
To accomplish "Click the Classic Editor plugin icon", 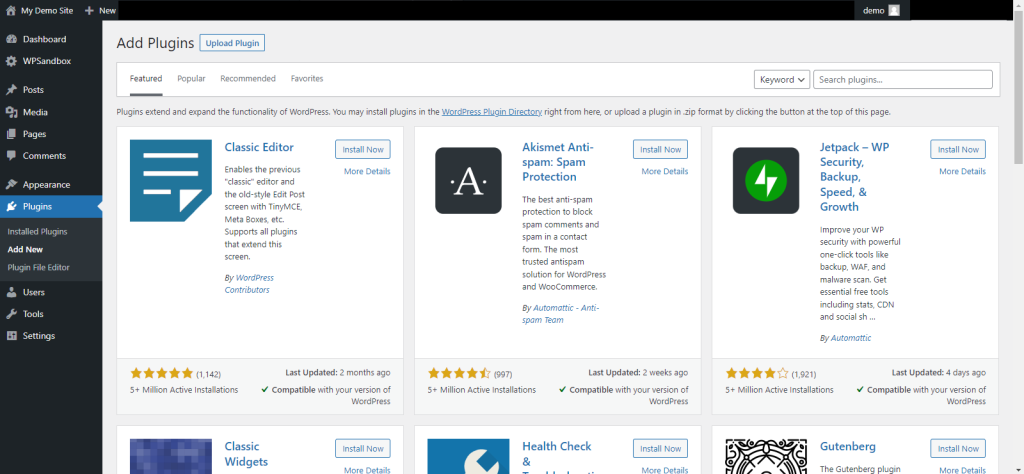I will tap(171, 181).
